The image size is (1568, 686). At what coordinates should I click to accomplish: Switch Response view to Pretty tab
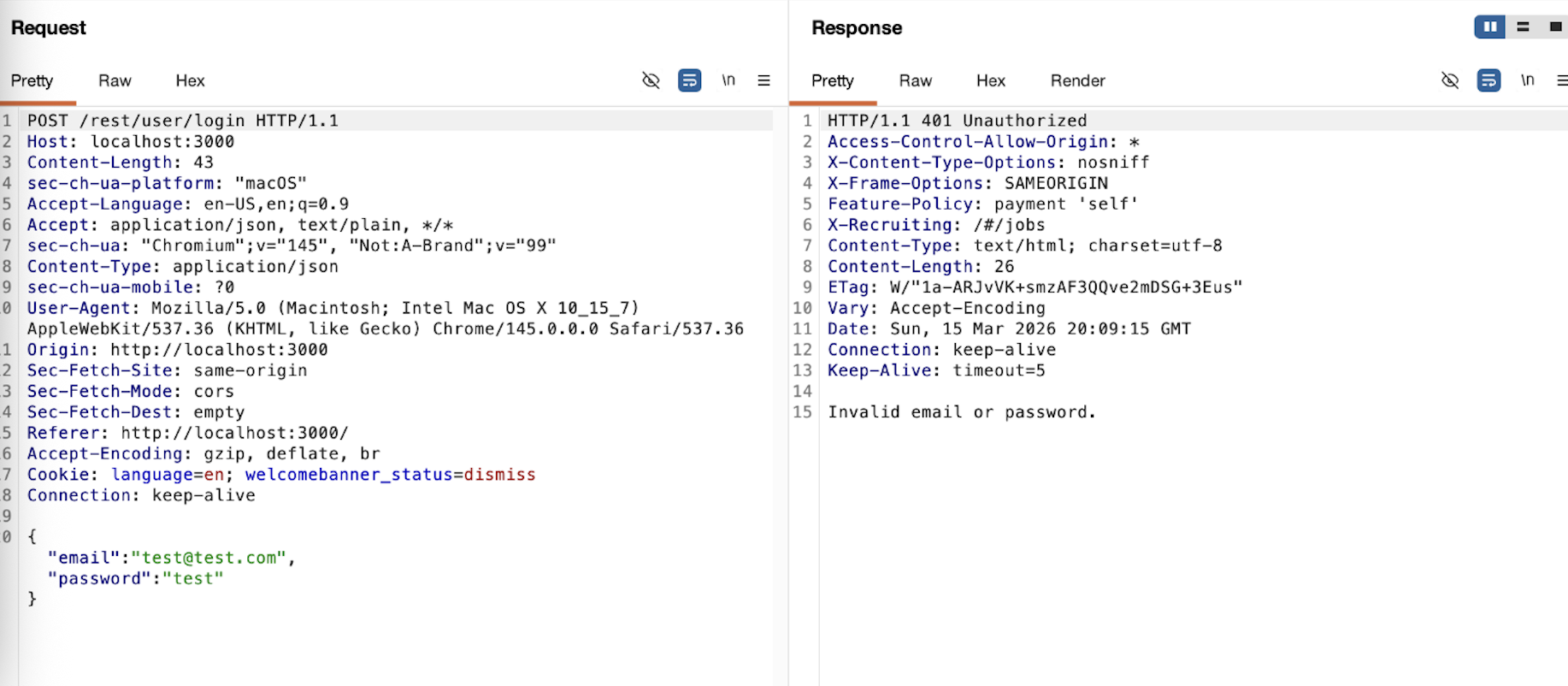coord(832,80)
